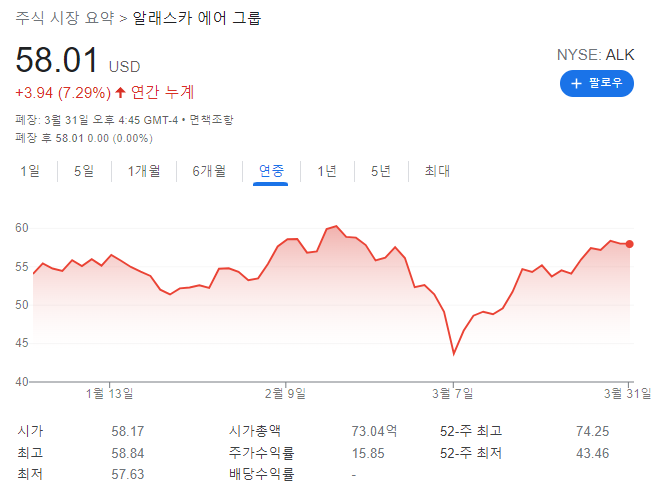Click the 시가 value 58.17
Viewport: 668px width, 486px height.
coord(128,431)
